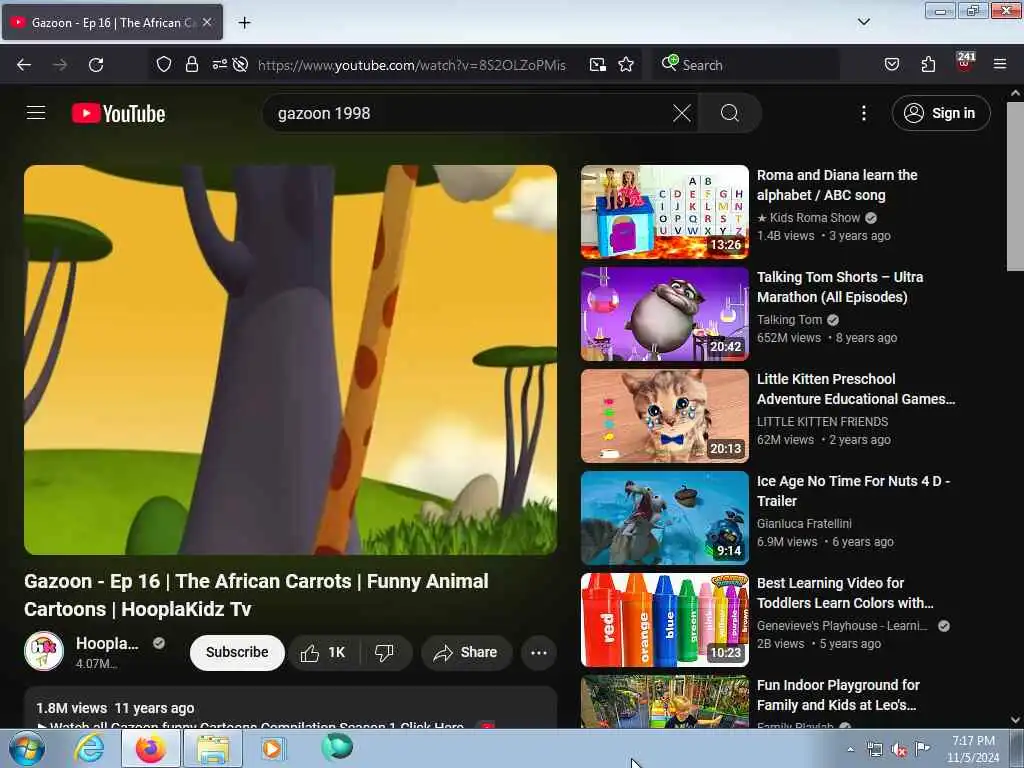1024x768 pixels.
Task: Open Windows Start orb
Action: tap(27, 748)
